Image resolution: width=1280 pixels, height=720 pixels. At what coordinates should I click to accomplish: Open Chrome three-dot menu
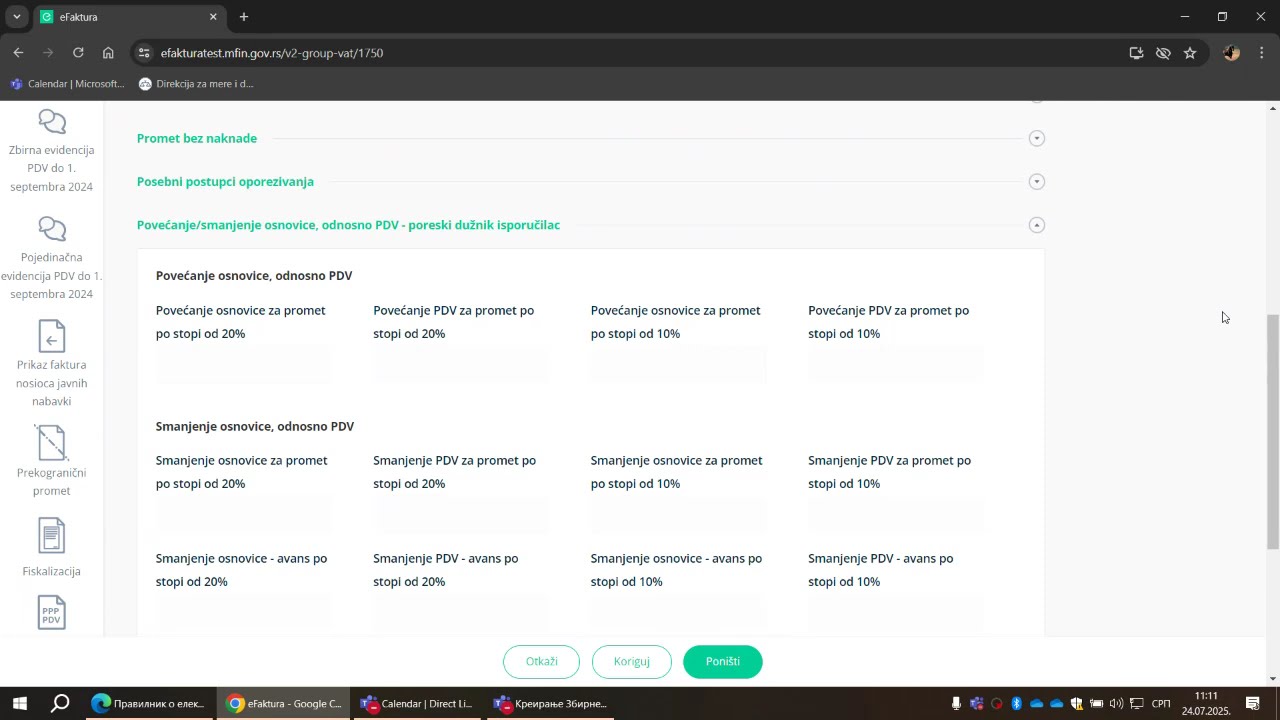click(1261, 53)
